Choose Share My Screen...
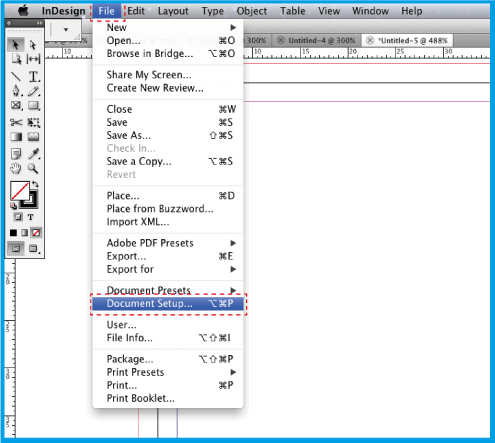 pyautogui.click(x=168, y=75)
